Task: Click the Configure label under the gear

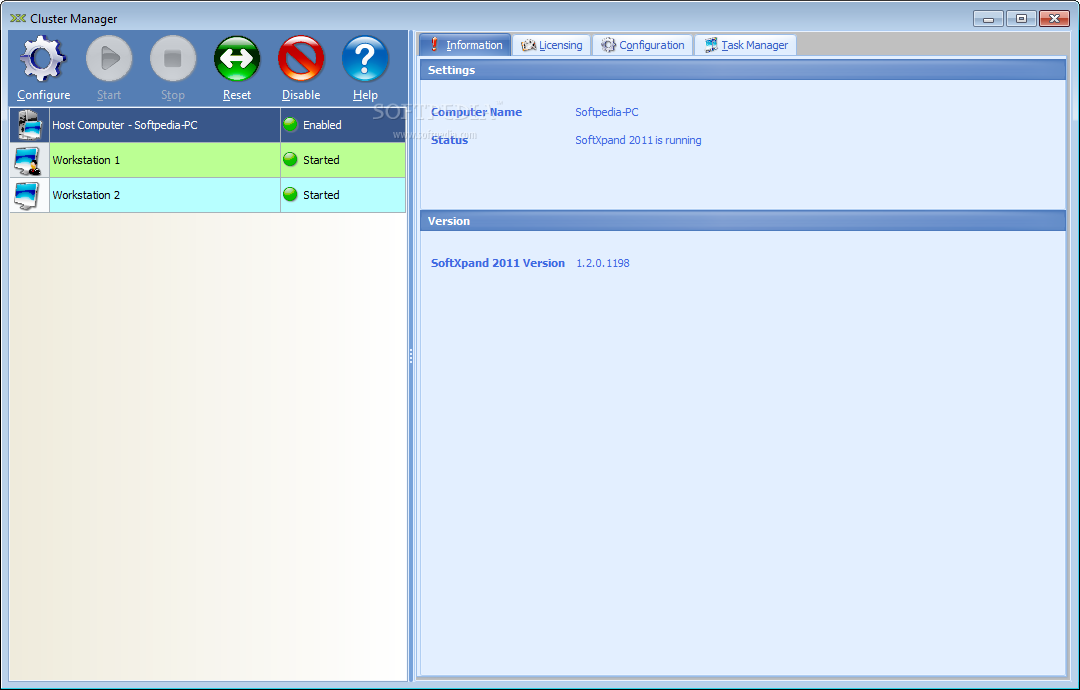Action: (x=43, y=95)
